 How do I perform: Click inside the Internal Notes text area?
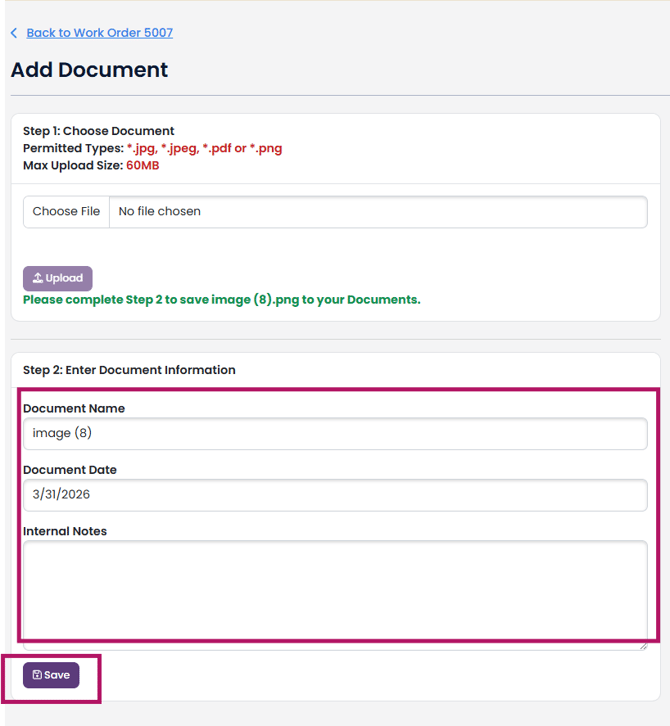(335, 590)
